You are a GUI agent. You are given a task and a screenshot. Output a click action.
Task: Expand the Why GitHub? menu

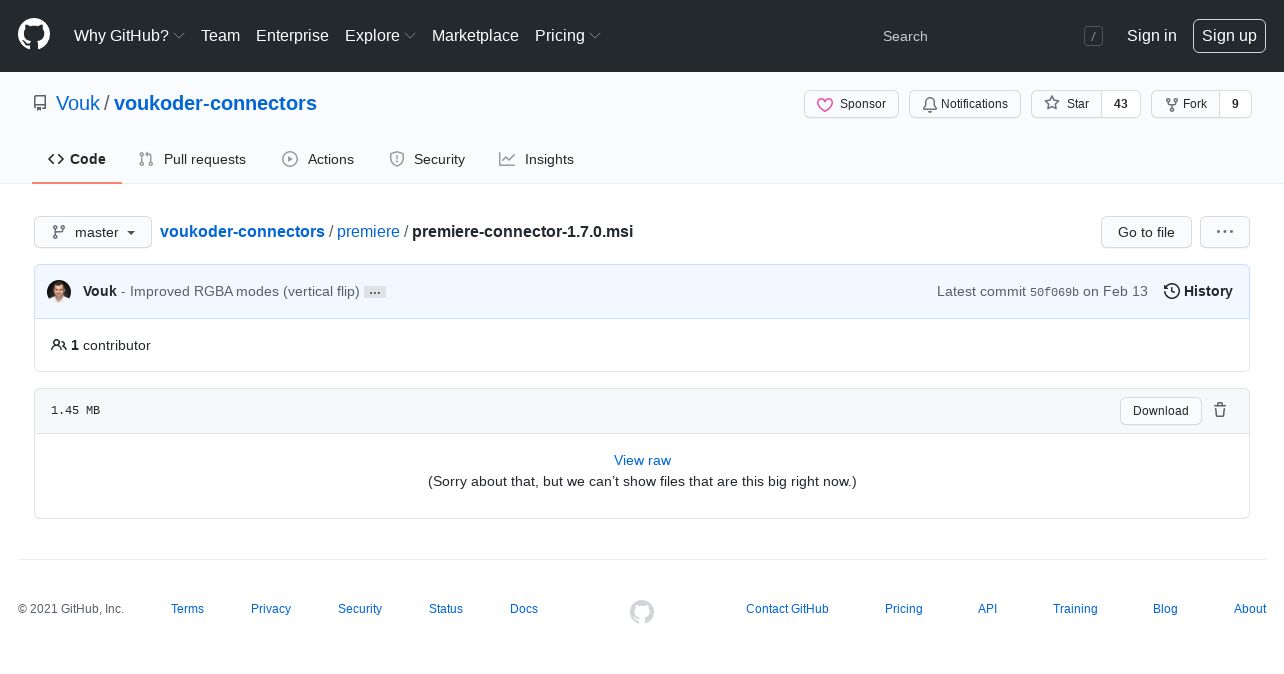129,35
